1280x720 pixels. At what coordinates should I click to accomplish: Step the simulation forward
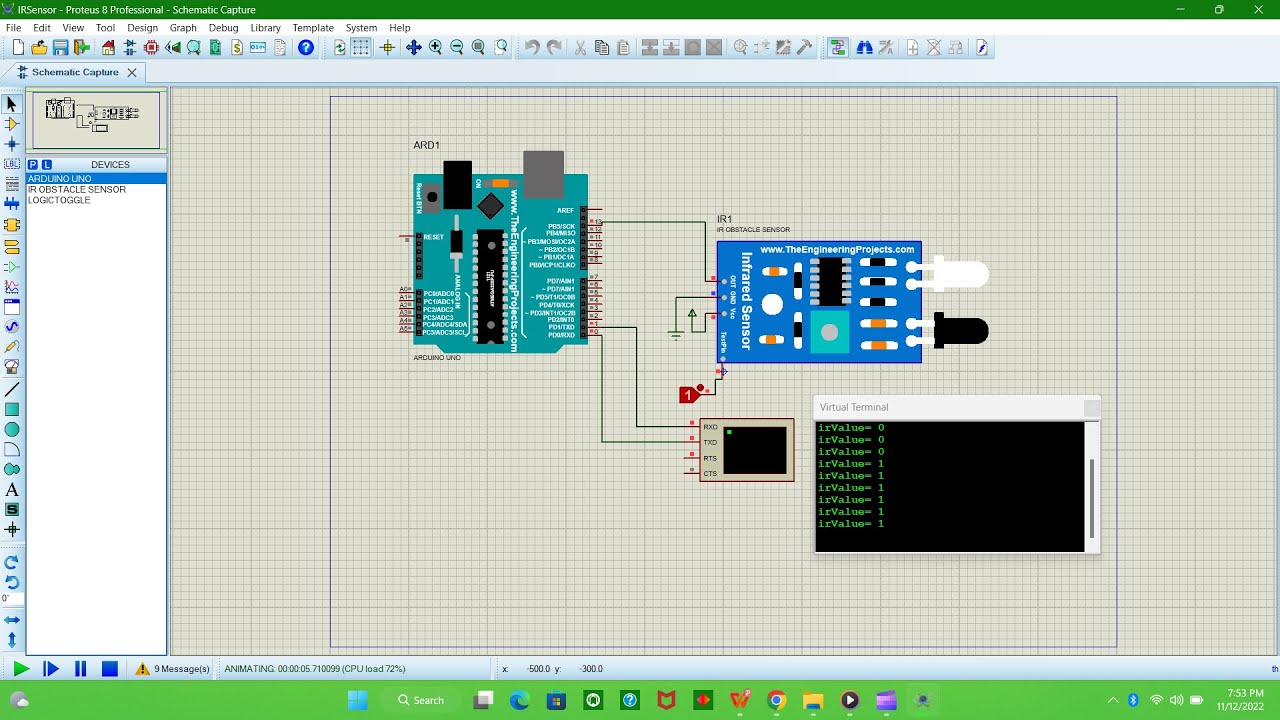click(x=51, y=669)
